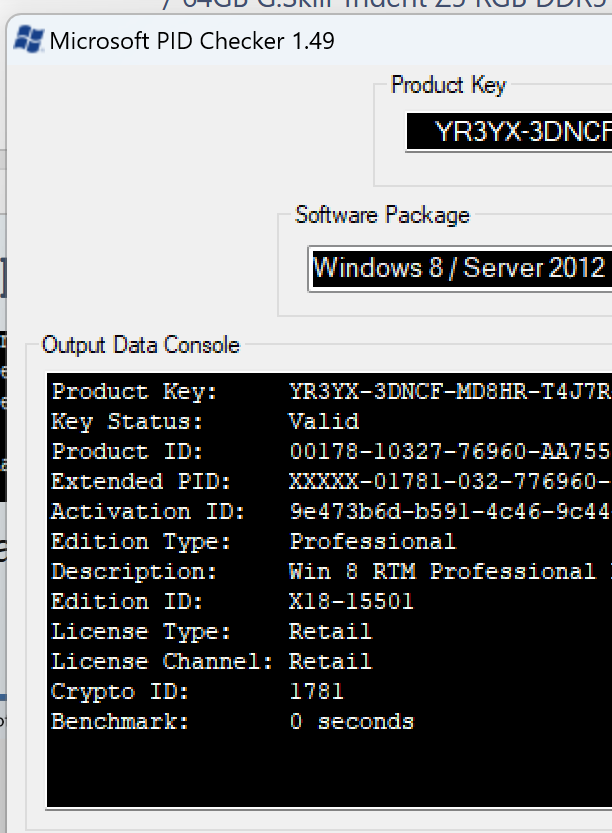Click the Extended PID: console label
Image resolution: width=612 pixels, height=833 pixels.
coord(141,481)
